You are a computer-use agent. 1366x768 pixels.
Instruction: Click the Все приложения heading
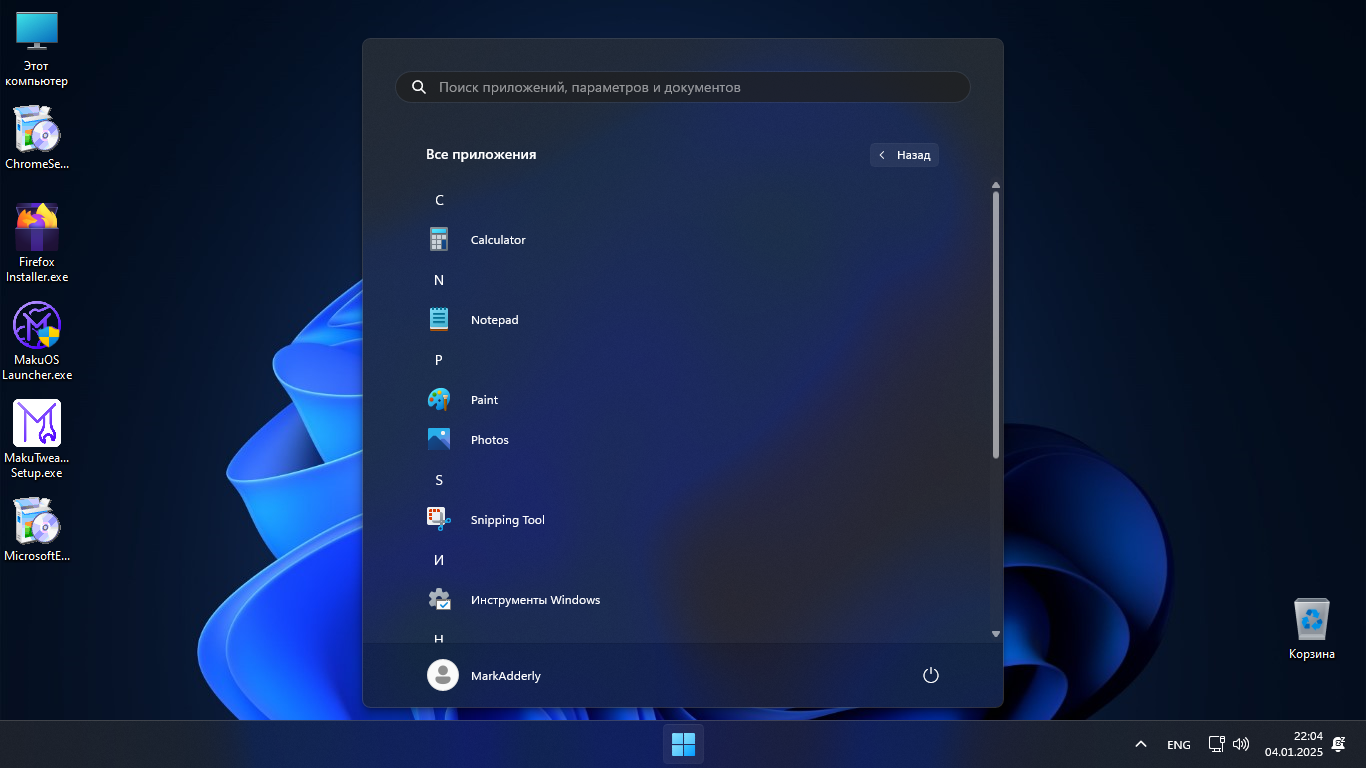(481, 154)
